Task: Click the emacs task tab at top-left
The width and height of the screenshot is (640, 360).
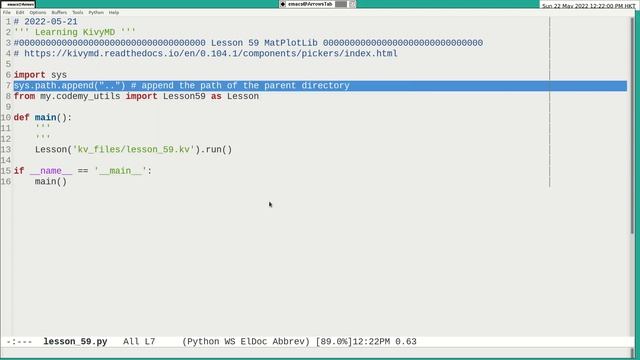Action: (18, 4)
